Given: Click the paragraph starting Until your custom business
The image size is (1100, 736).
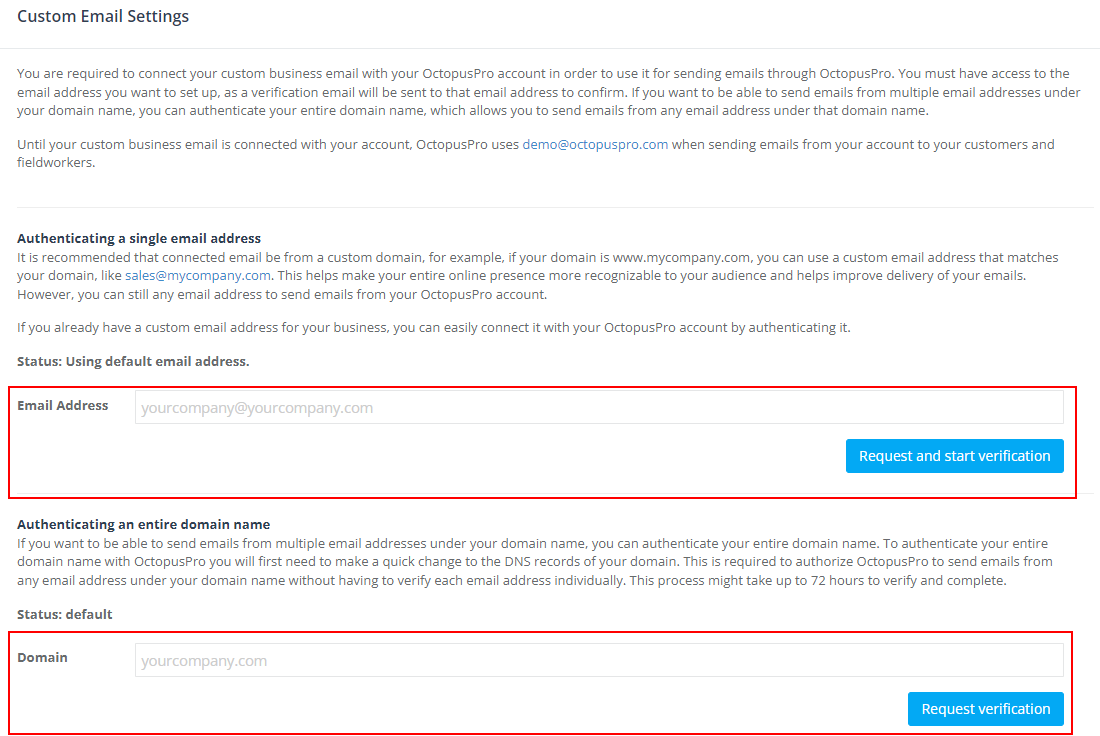Looking at the screenshot, I should click(x=536, y=153).
